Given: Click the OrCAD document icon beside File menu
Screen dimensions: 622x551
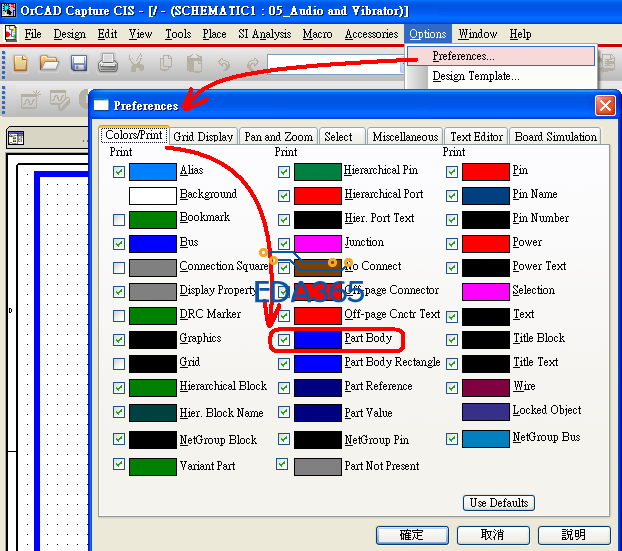Looking at the screenshot, I should coord(11,34).
